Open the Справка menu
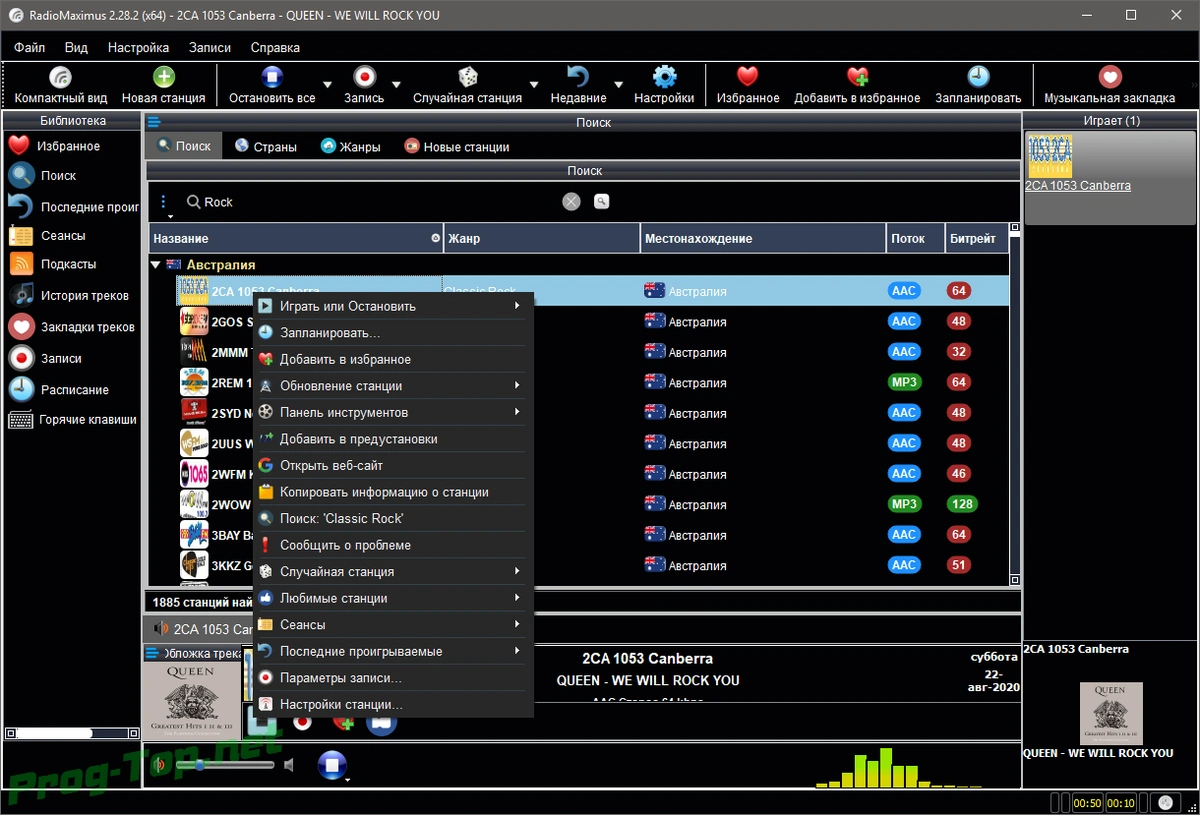 (275, 47)
